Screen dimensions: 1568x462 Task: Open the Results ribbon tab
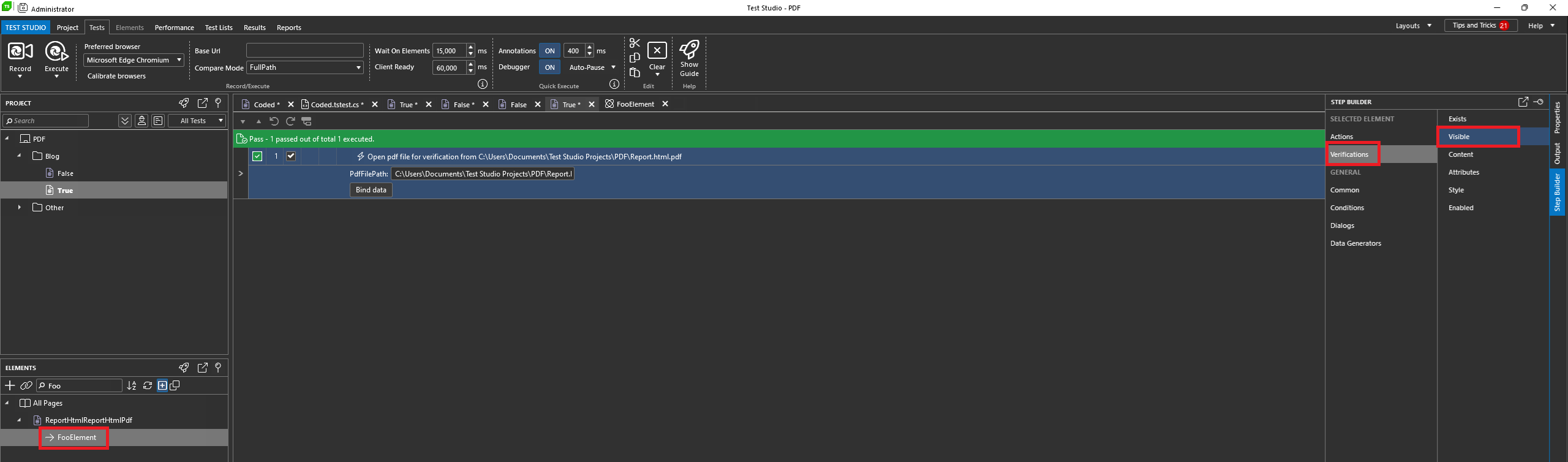click(255, 28)
